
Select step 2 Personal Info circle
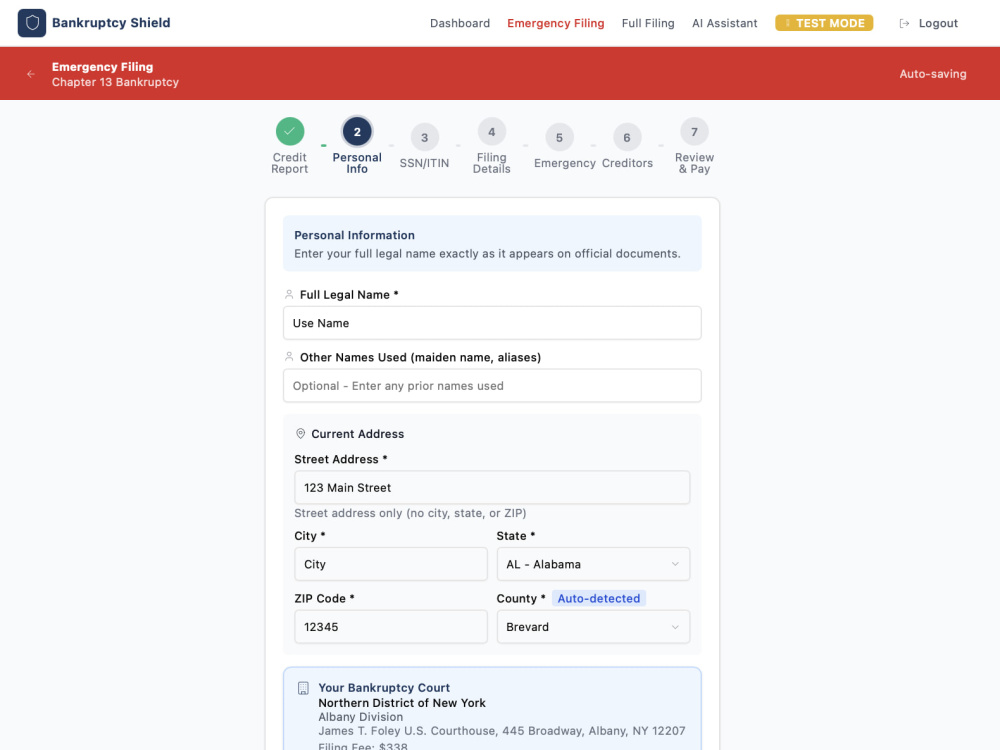click(357, 131)
